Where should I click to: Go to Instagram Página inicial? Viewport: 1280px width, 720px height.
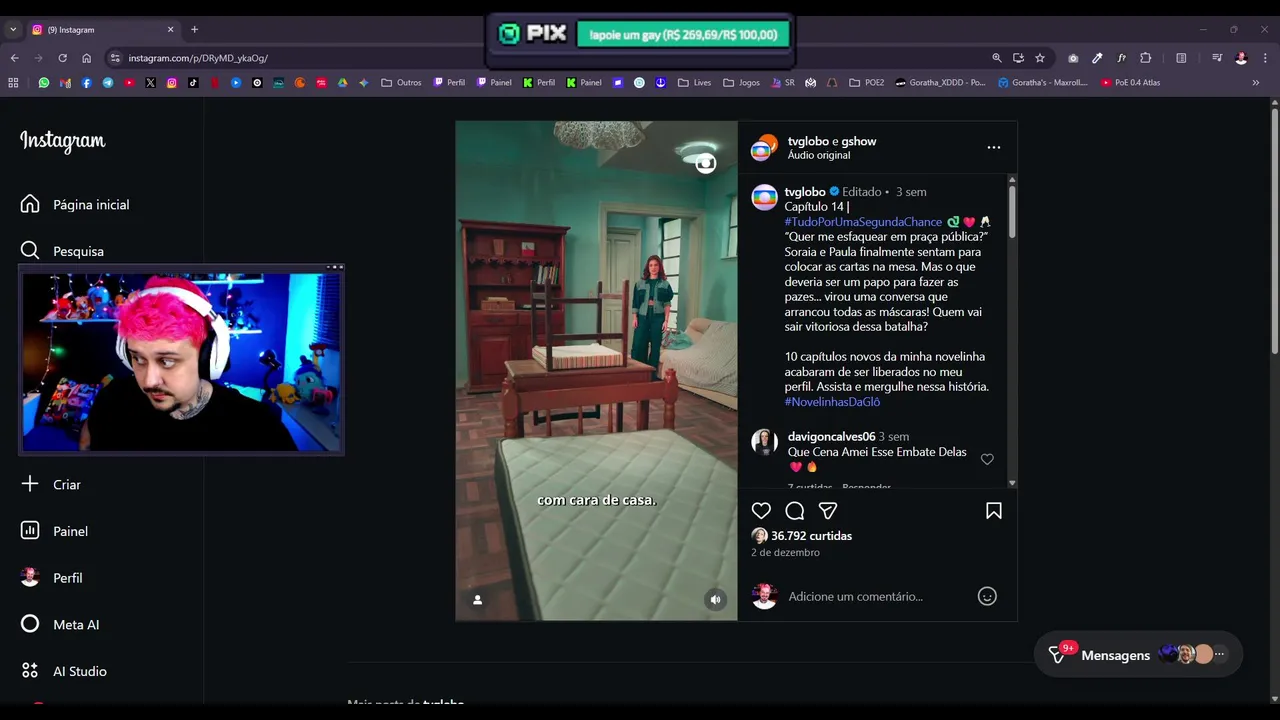pyautogui.click(x=75, y=204)
